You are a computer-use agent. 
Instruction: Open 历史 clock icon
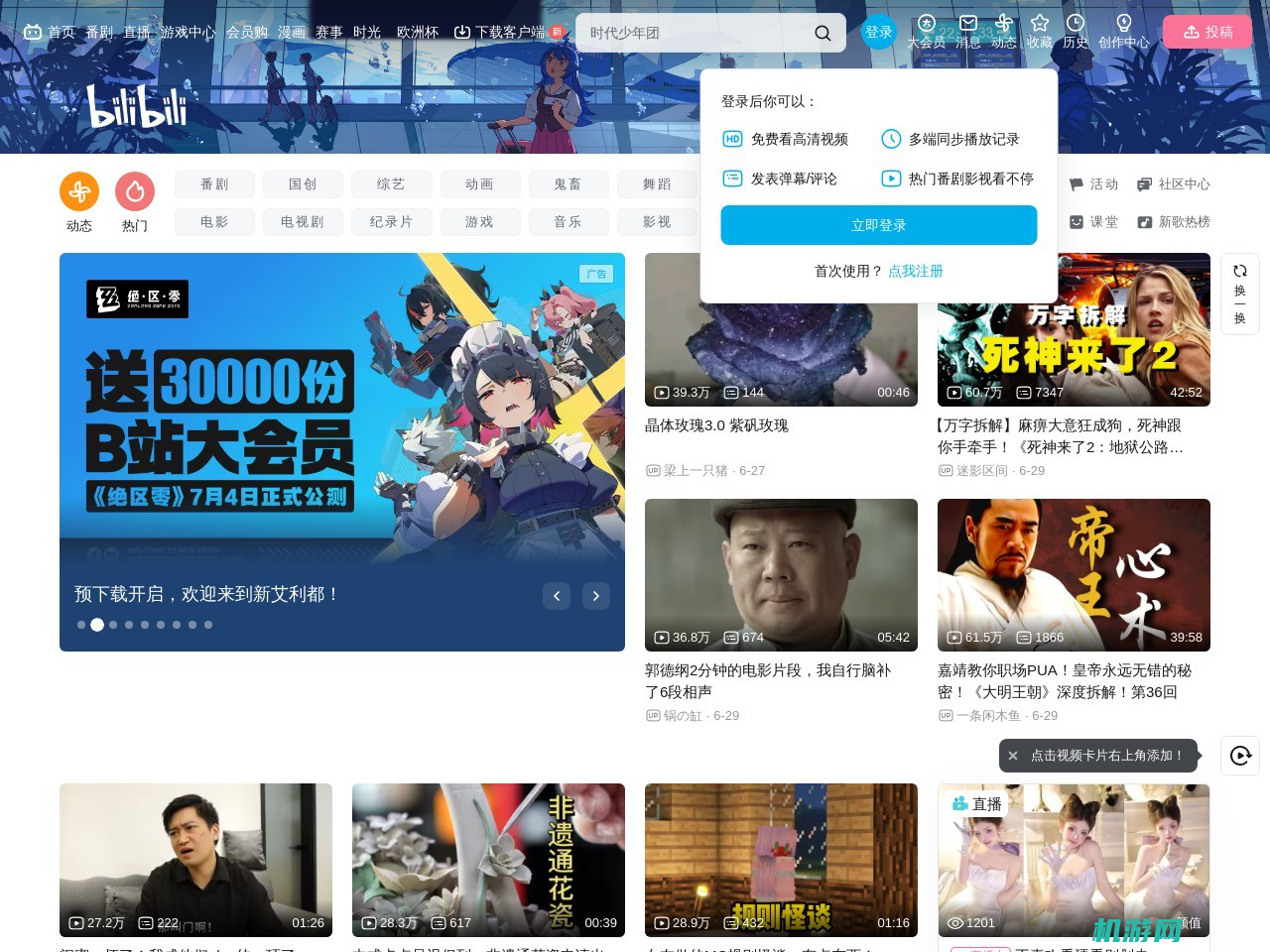pos(1075,23)
